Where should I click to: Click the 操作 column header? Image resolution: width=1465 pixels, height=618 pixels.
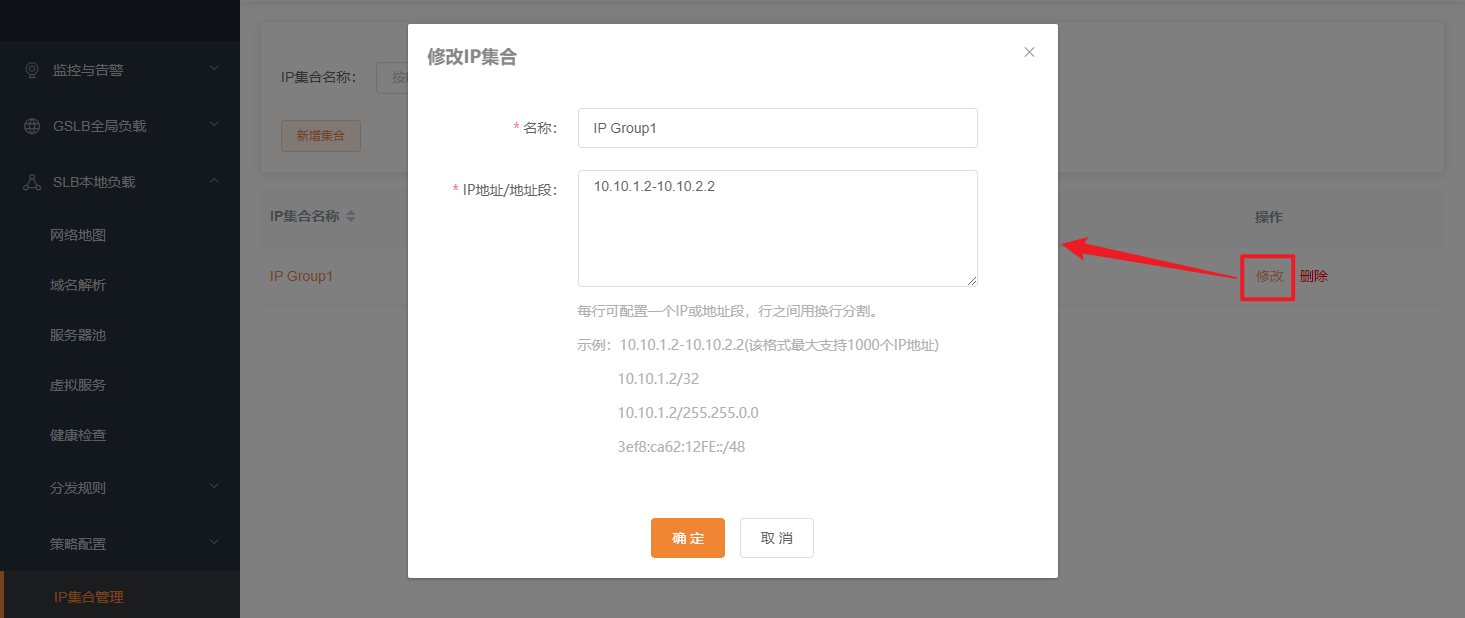pos(1269,217)
